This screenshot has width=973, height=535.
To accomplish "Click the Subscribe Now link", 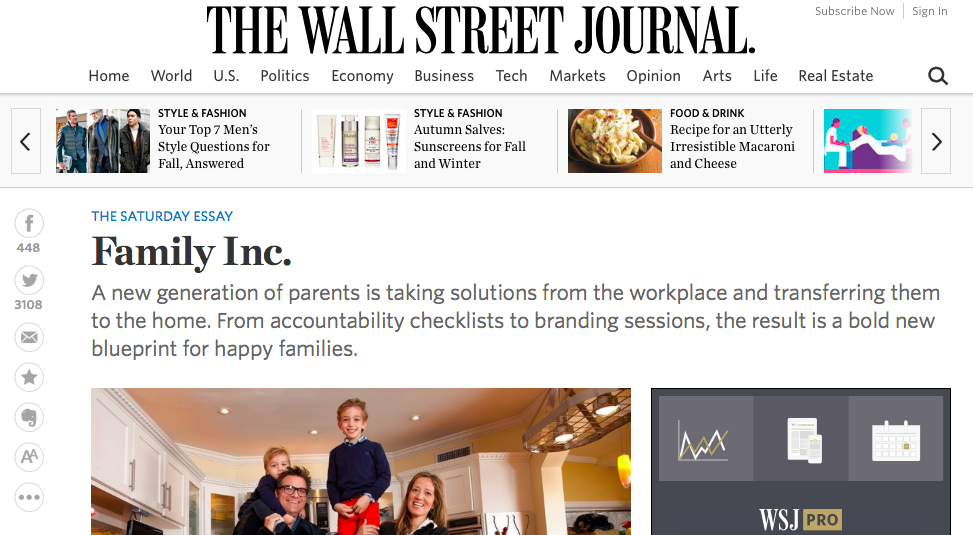I will pyautogui.click(x=854, y=11).
